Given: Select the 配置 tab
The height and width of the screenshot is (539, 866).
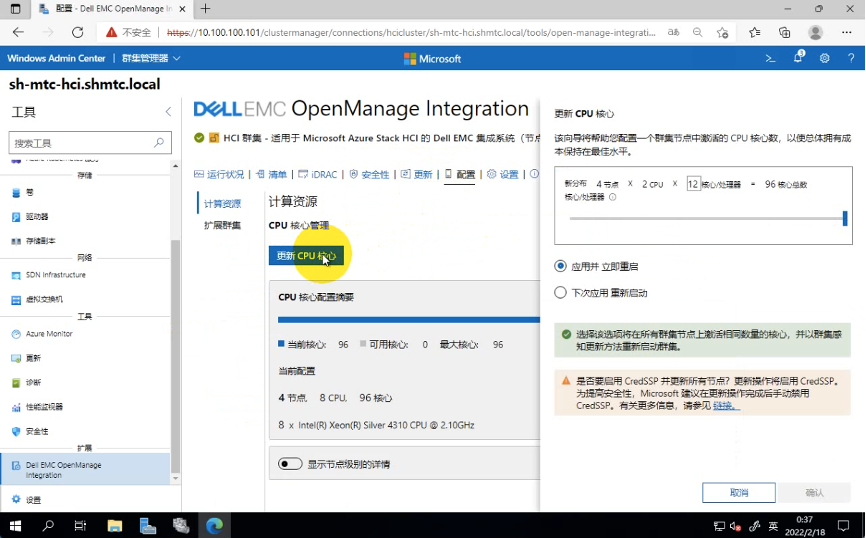Looking at the screenshot, I should coord(460,175).
